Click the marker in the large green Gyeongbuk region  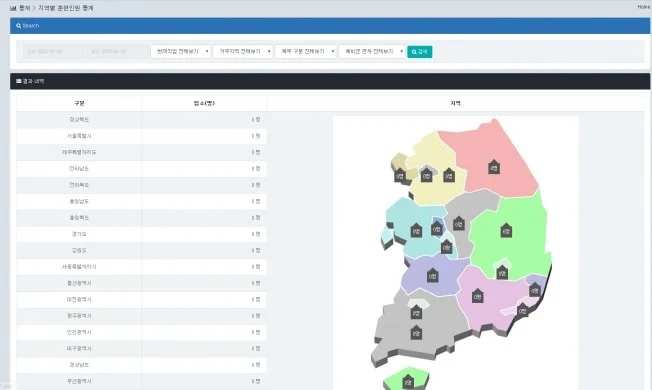506,230
